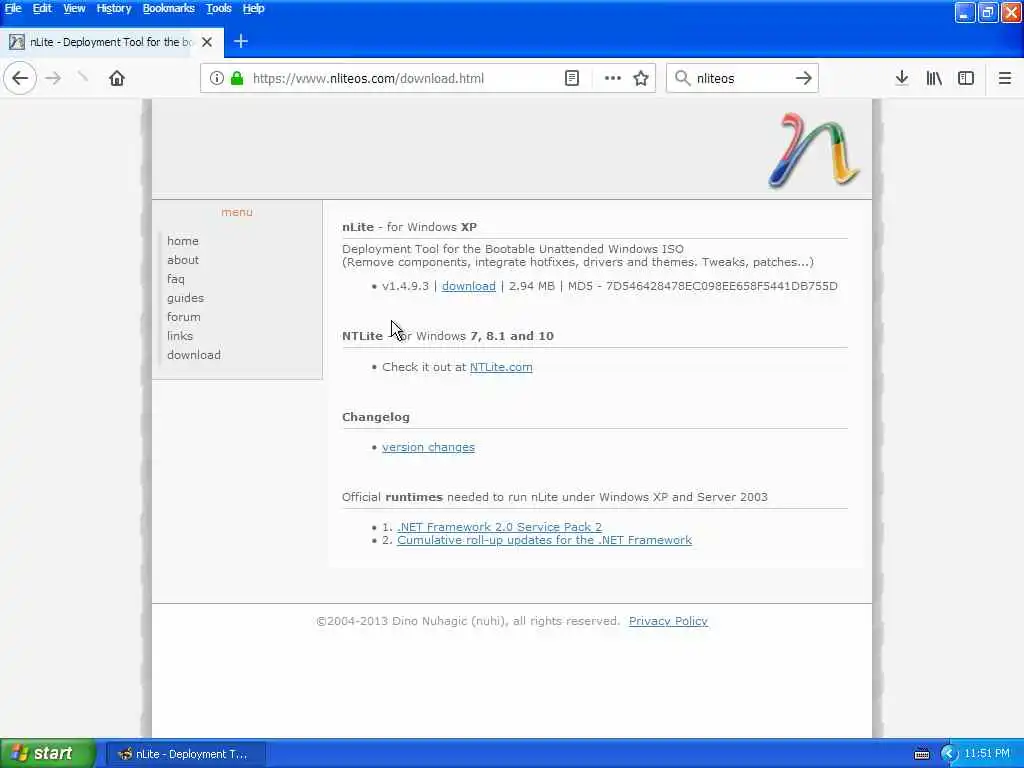Click the green padlock security icon
The image size is (1024, 768).
click(237, 78)
